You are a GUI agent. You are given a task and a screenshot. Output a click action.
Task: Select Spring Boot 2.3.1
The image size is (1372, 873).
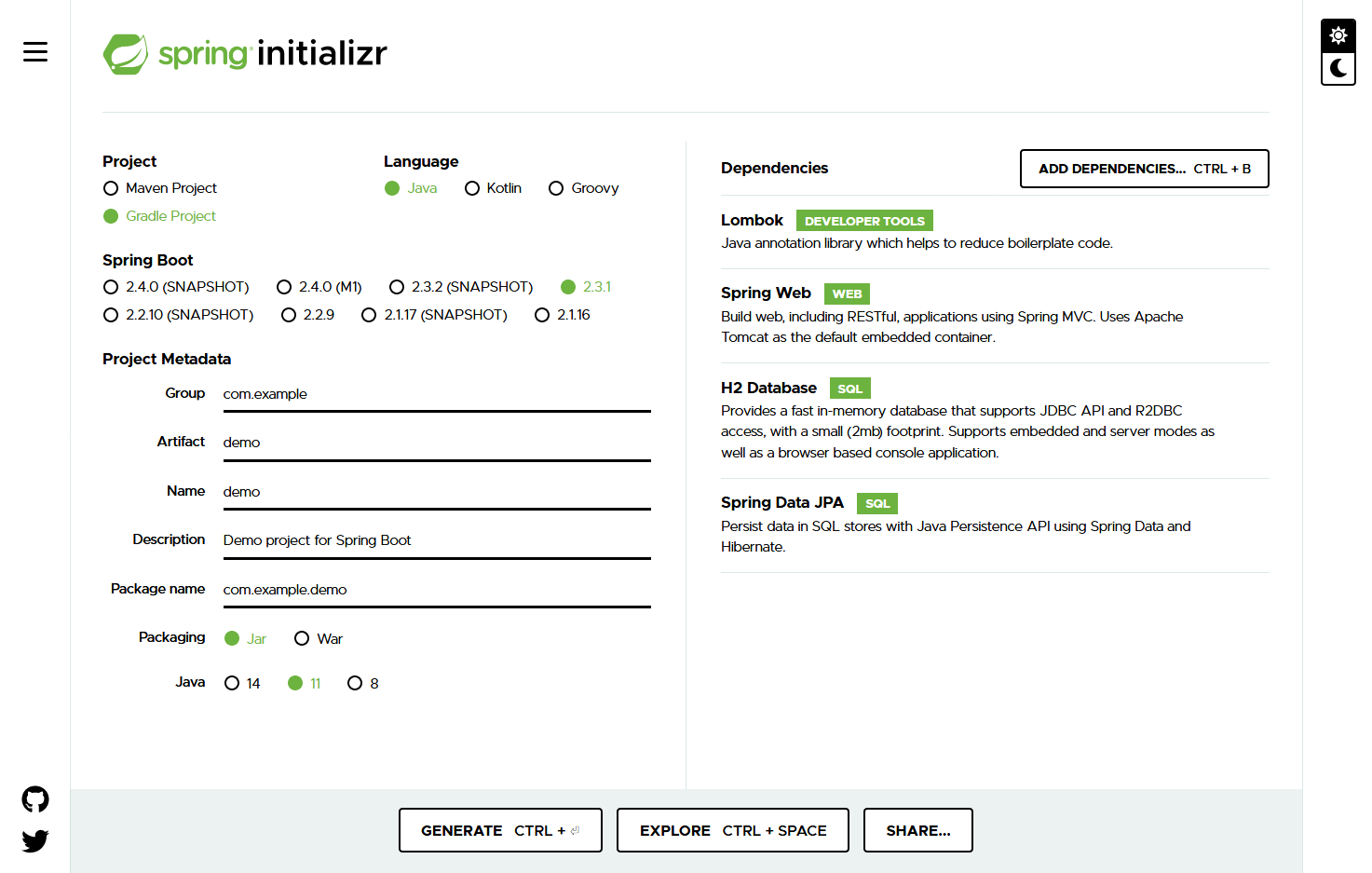coord(586,287)
